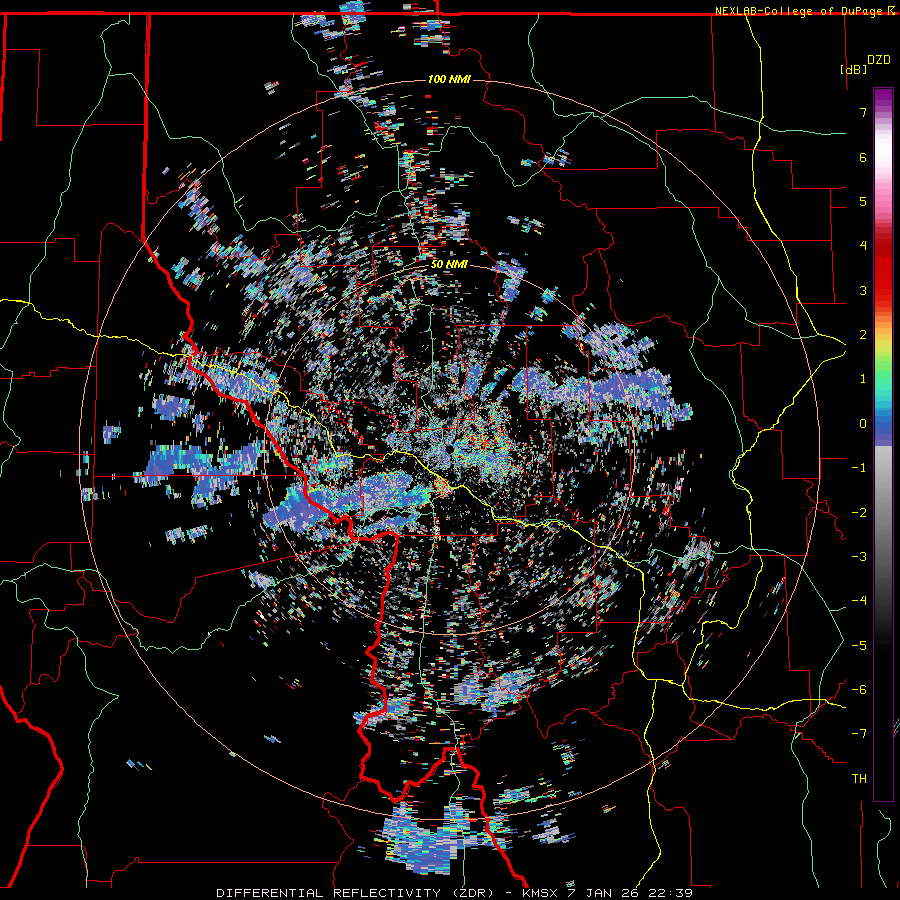The height and width of the screenshot is (900, 900).
Task: Click the 50 NMI range ring label
Action: tap(449, 265)
